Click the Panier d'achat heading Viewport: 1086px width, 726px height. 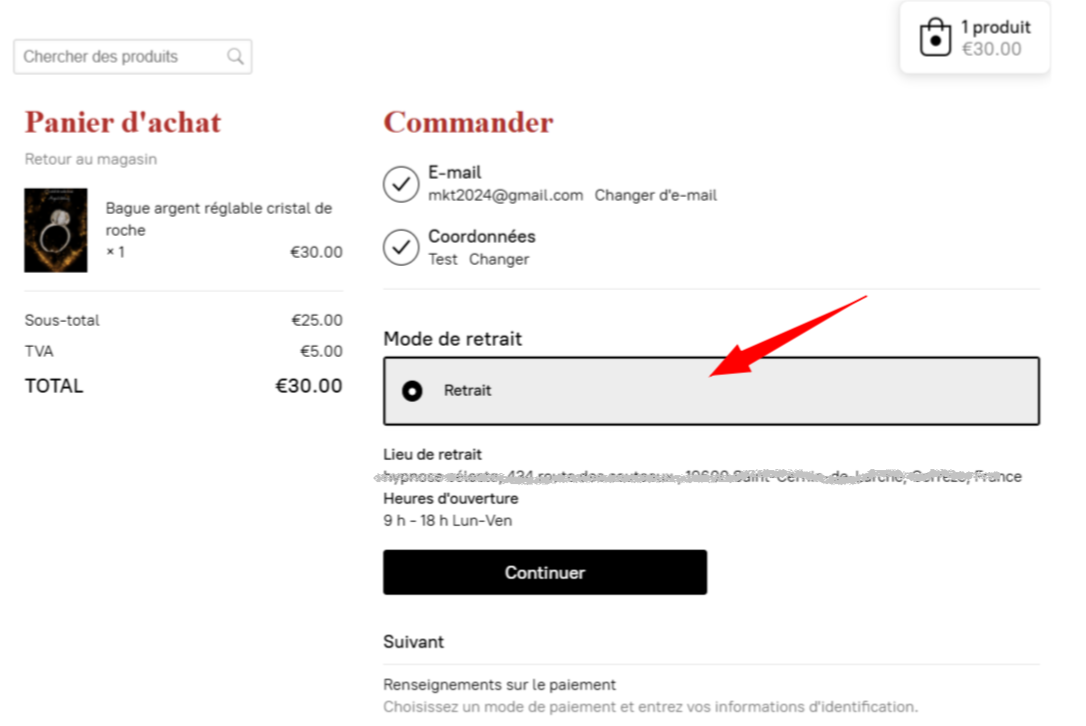point(123,123)
